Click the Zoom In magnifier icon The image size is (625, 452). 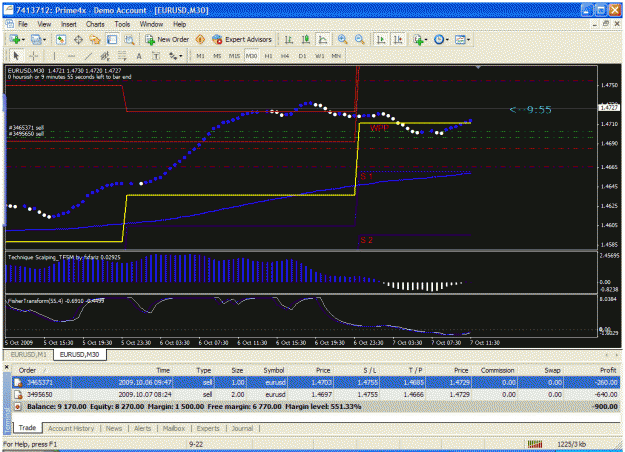342,39
